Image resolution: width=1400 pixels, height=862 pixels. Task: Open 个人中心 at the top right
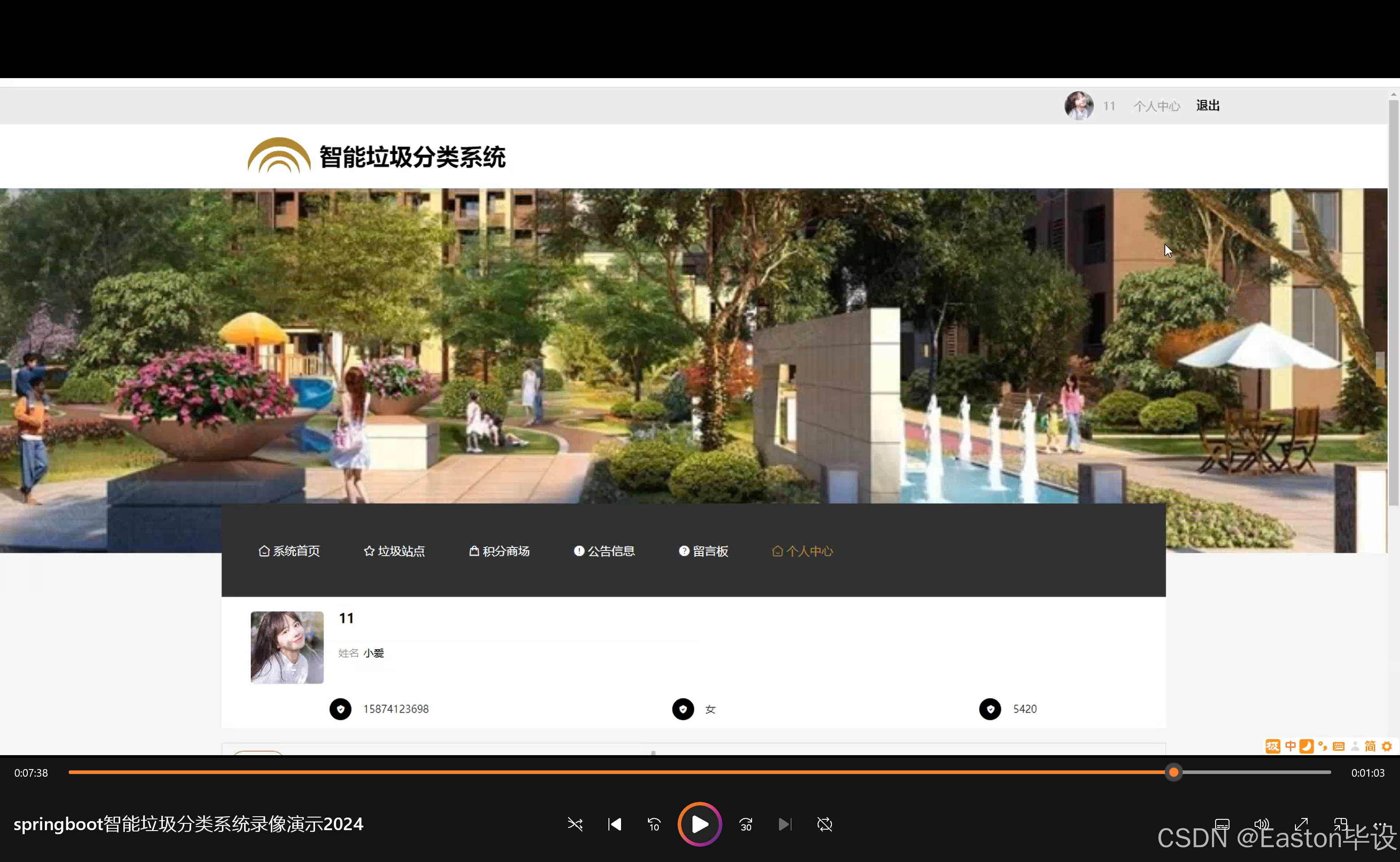1156,106
